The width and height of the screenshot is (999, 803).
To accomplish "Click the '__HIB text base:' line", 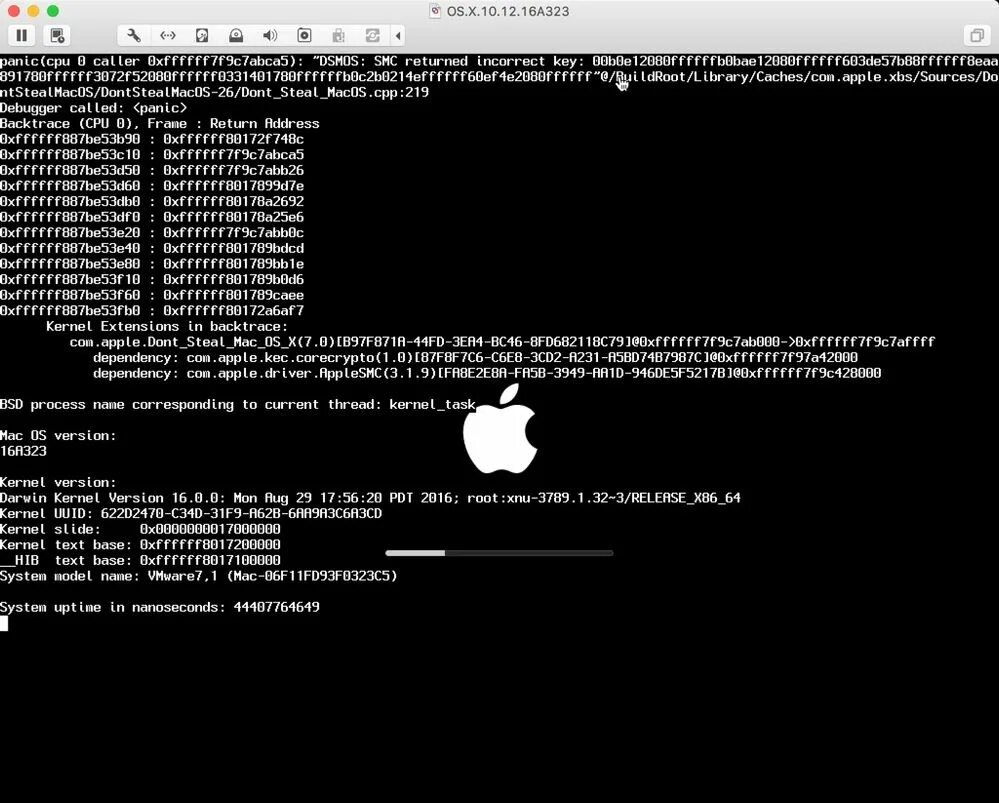I will click(140, 560).
